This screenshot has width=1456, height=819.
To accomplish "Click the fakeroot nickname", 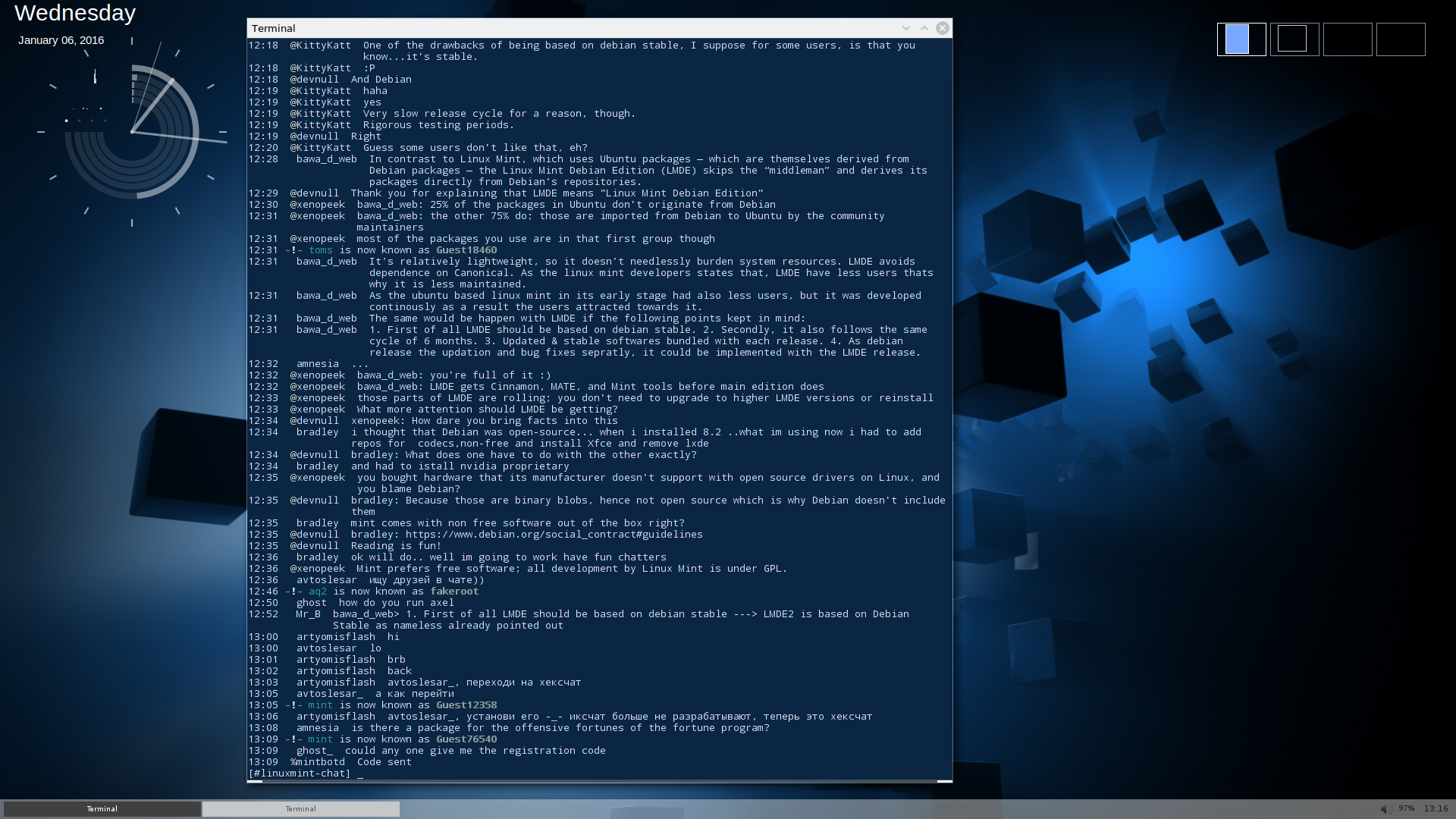I will [454, 591].
